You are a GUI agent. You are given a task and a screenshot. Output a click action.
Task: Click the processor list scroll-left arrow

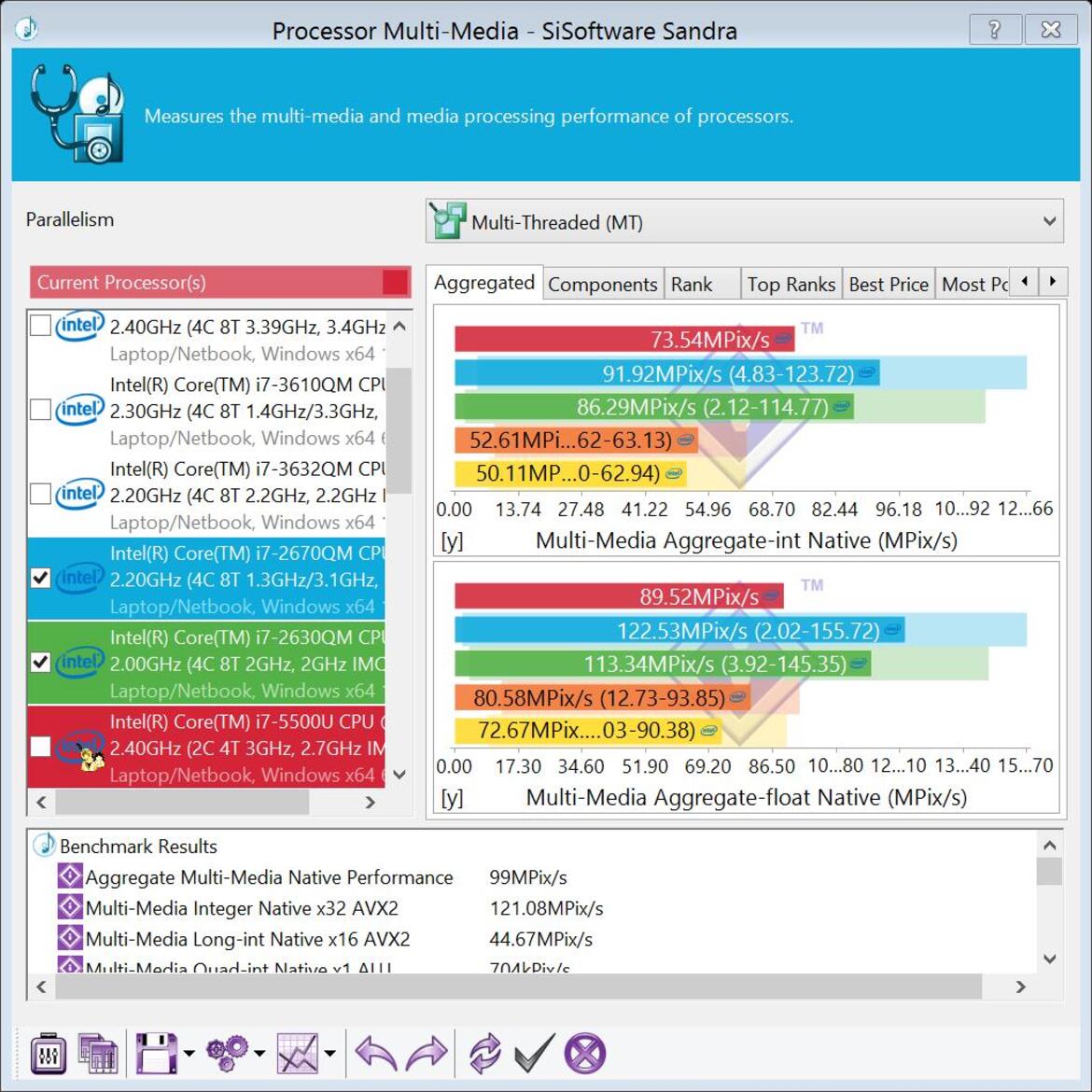point(41,803)
